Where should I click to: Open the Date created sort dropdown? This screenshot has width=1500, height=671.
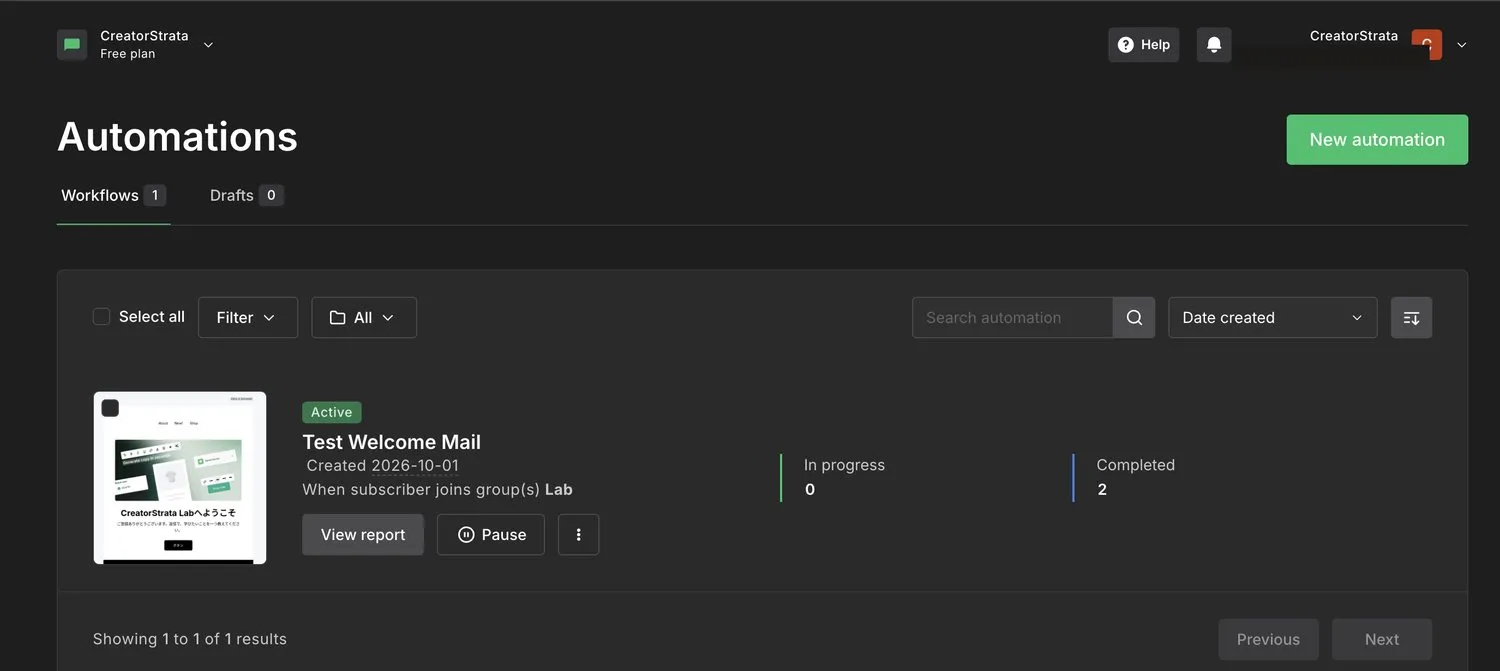pyautogui.click(x=1272, y=317)
